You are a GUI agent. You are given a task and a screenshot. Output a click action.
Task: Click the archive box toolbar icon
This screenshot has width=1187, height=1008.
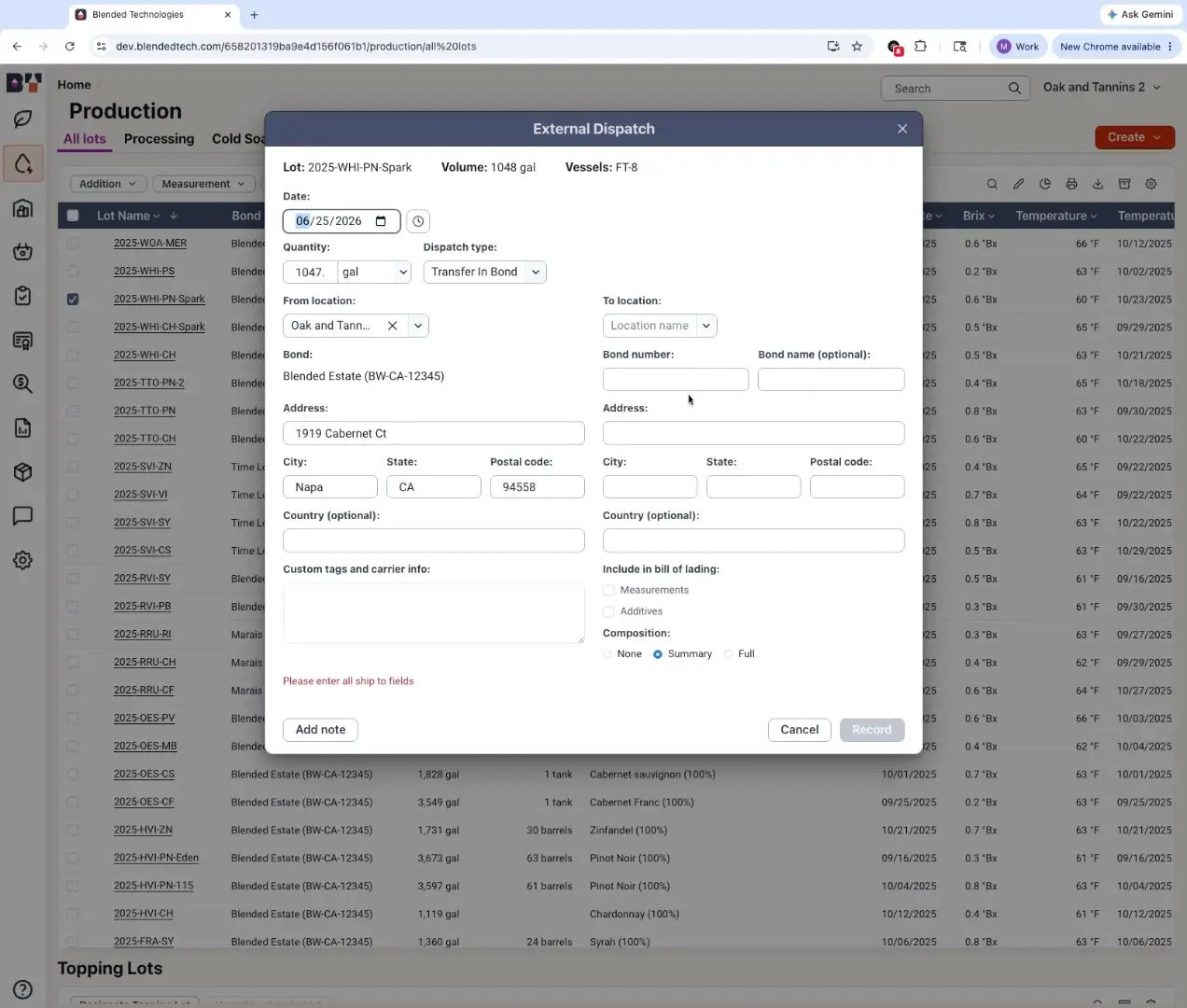(x=1124, y=184)
